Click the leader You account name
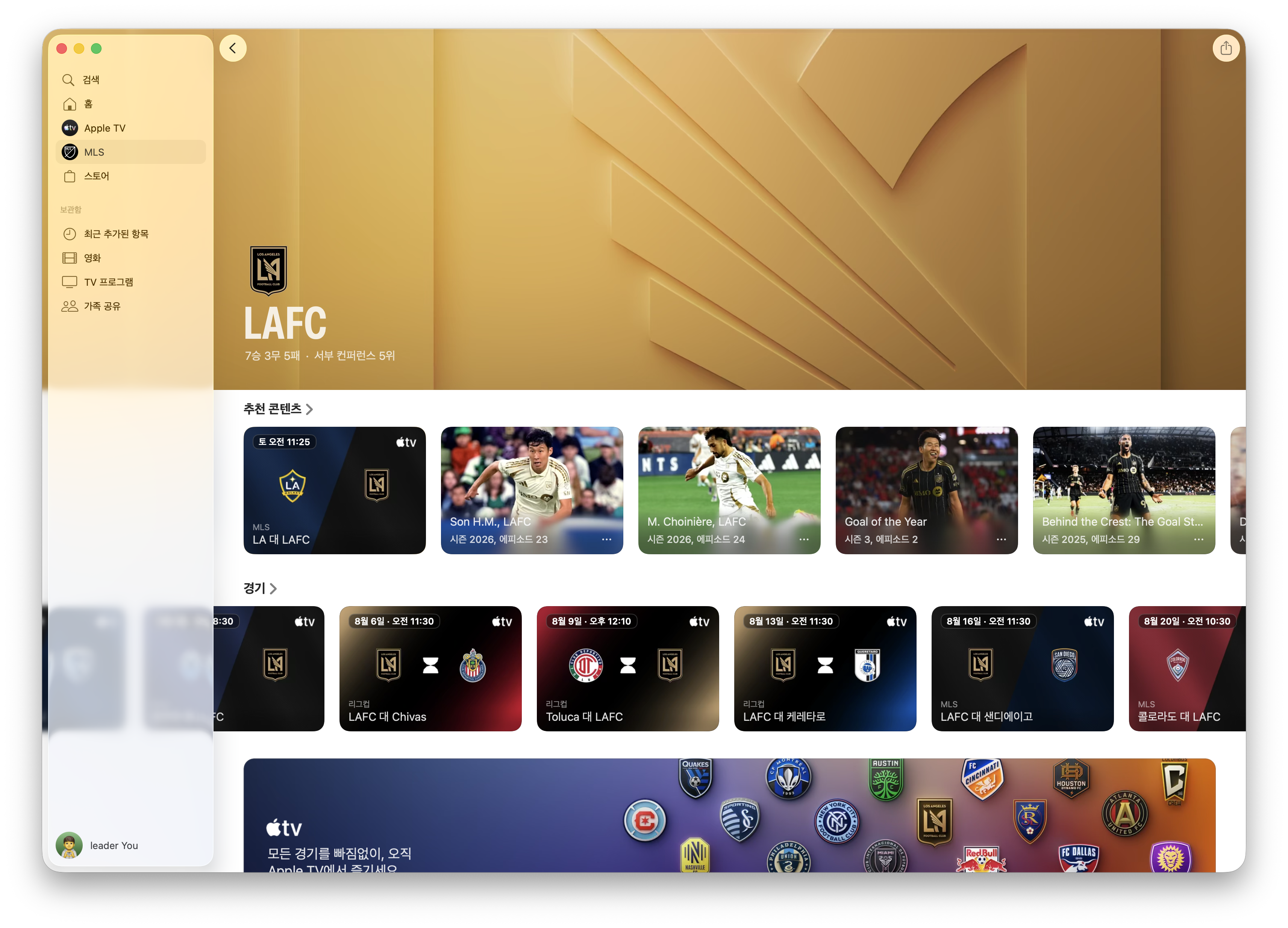 [x=114, y=846]
